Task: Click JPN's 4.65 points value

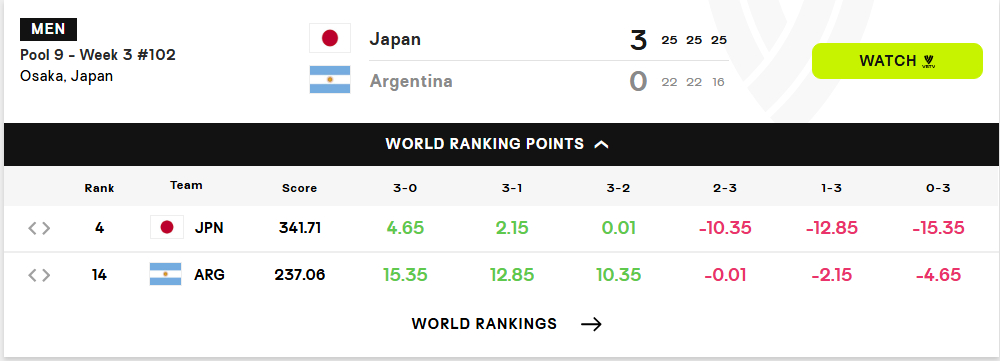Action: [x=405, y=228]
